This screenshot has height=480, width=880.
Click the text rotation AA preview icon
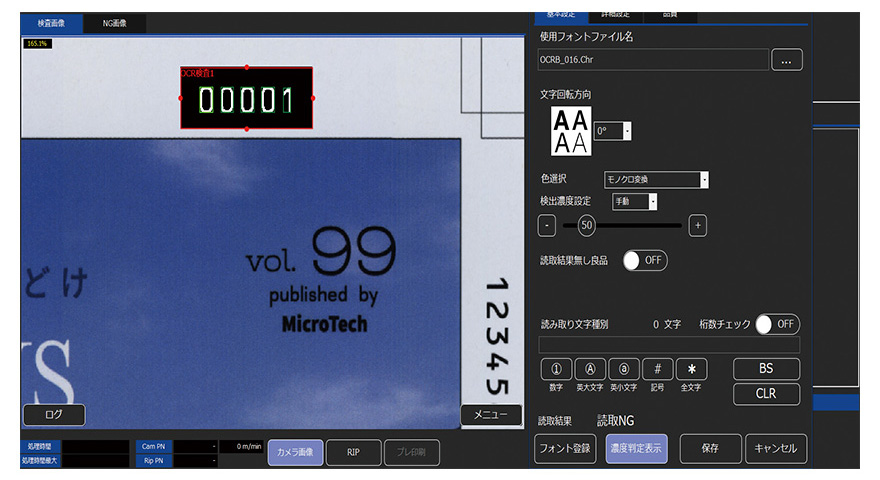tap(571, 131)
